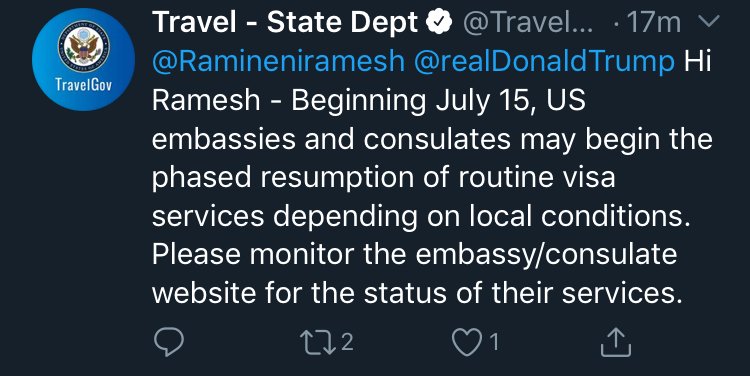Click the retweet count number 2
Screen dimensions: 750x376
pyautogui.click(x=347, y=342)
